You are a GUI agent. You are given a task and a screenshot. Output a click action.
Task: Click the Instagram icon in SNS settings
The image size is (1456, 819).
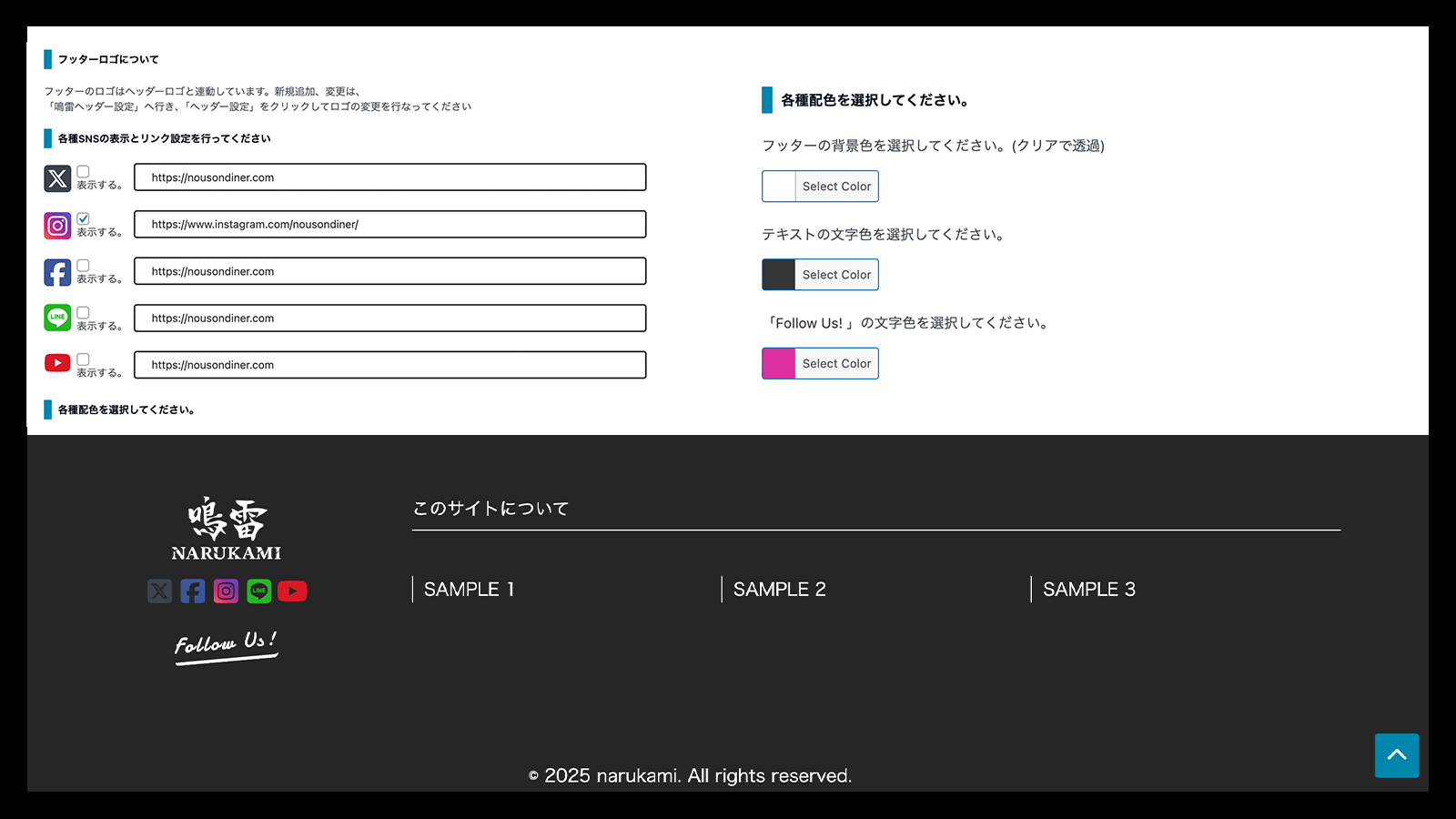click(x=56, y=225)
